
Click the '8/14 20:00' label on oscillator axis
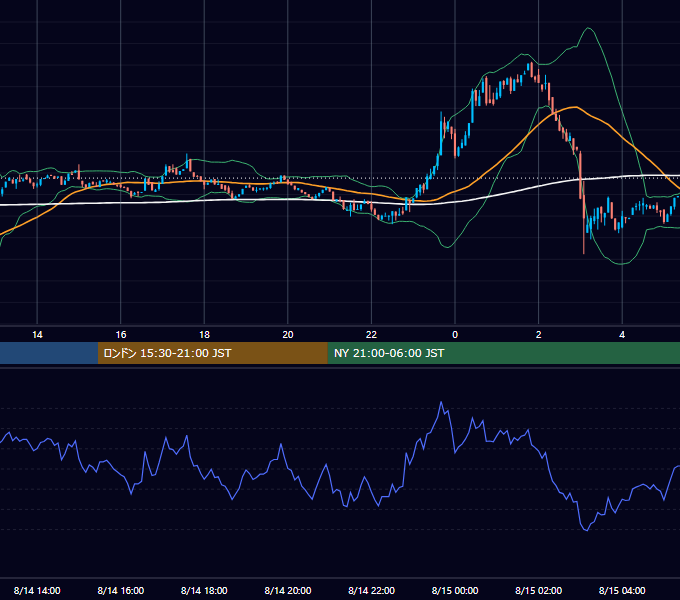[288, 590]
